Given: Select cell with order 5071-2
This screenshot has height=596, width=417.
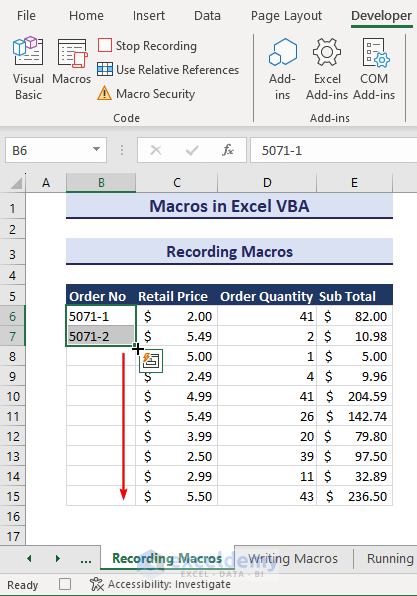Looking at the screenshot, I should [101, 336].
